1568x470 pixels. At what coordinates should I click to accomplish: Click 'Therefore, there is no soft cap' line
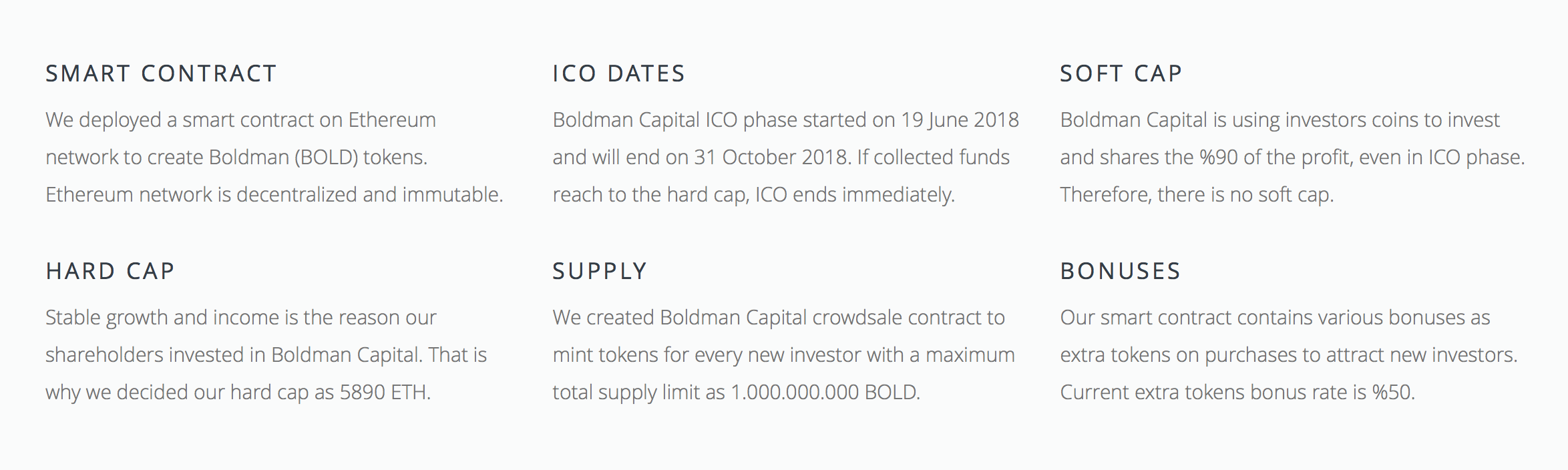click(1196, 195)
